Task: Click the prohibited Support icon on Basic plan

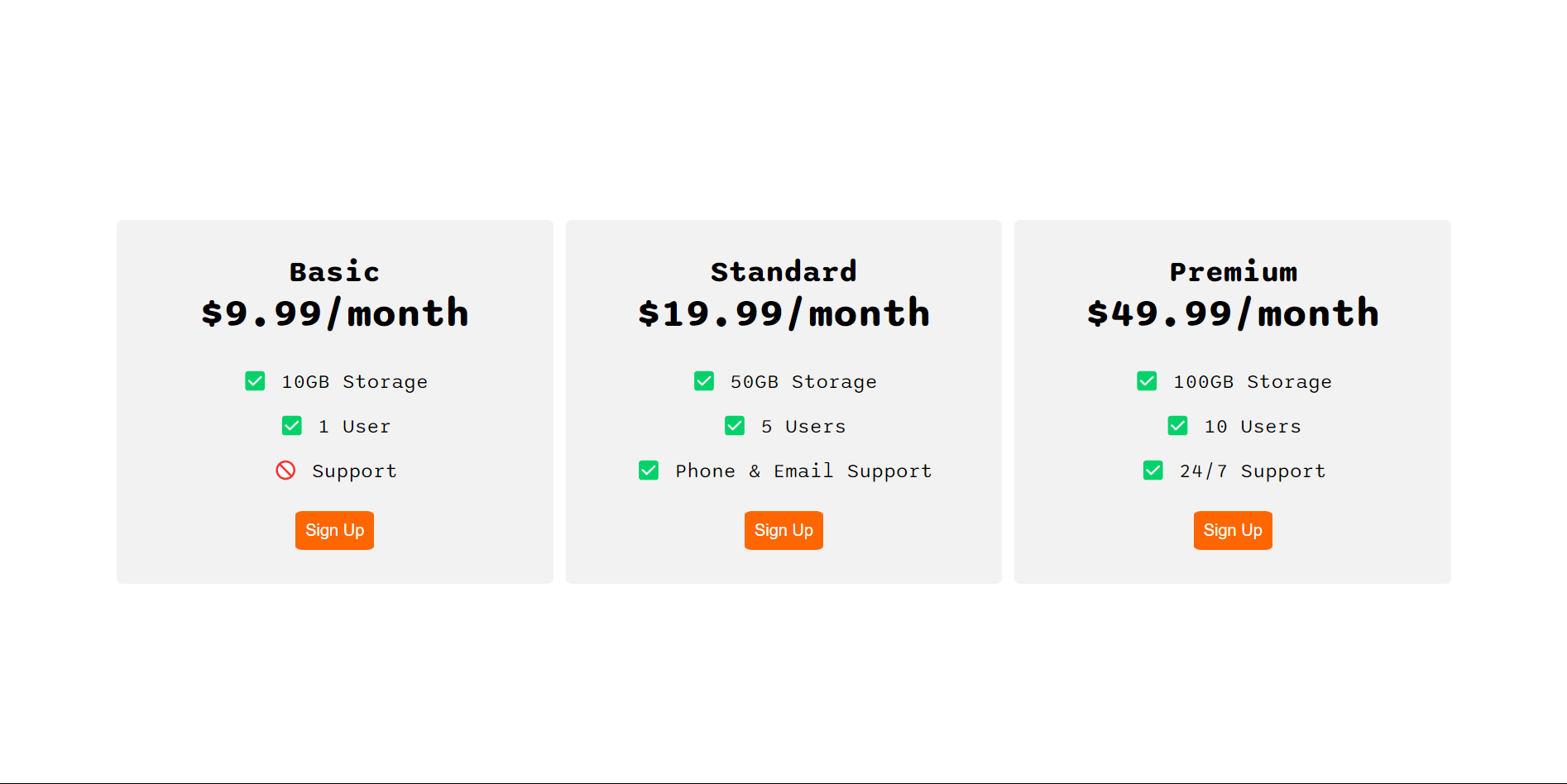Action: tap(286, 470)
